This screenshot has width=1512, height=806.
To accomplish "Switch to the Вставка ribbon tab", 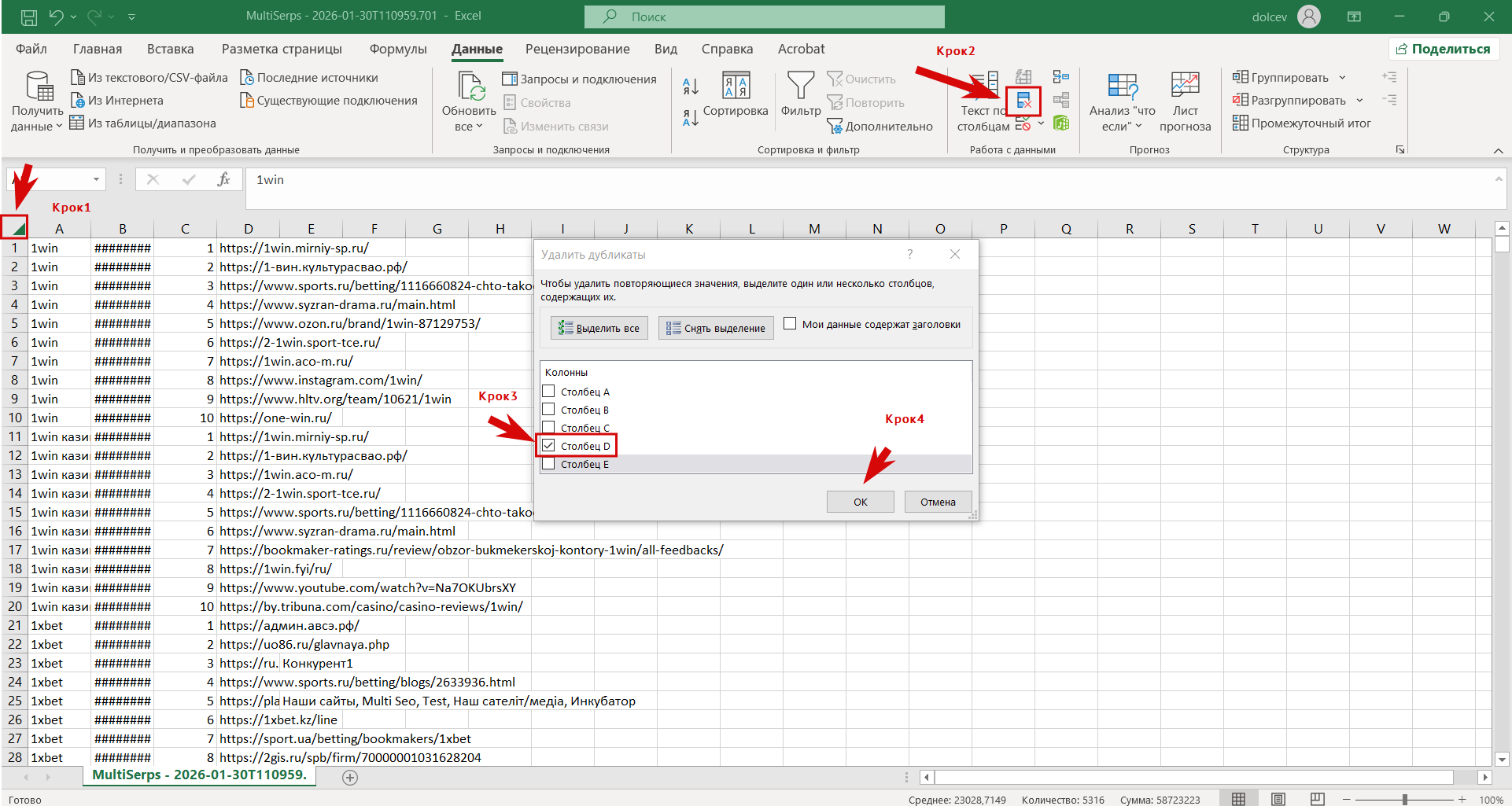I will pos(170,49).
